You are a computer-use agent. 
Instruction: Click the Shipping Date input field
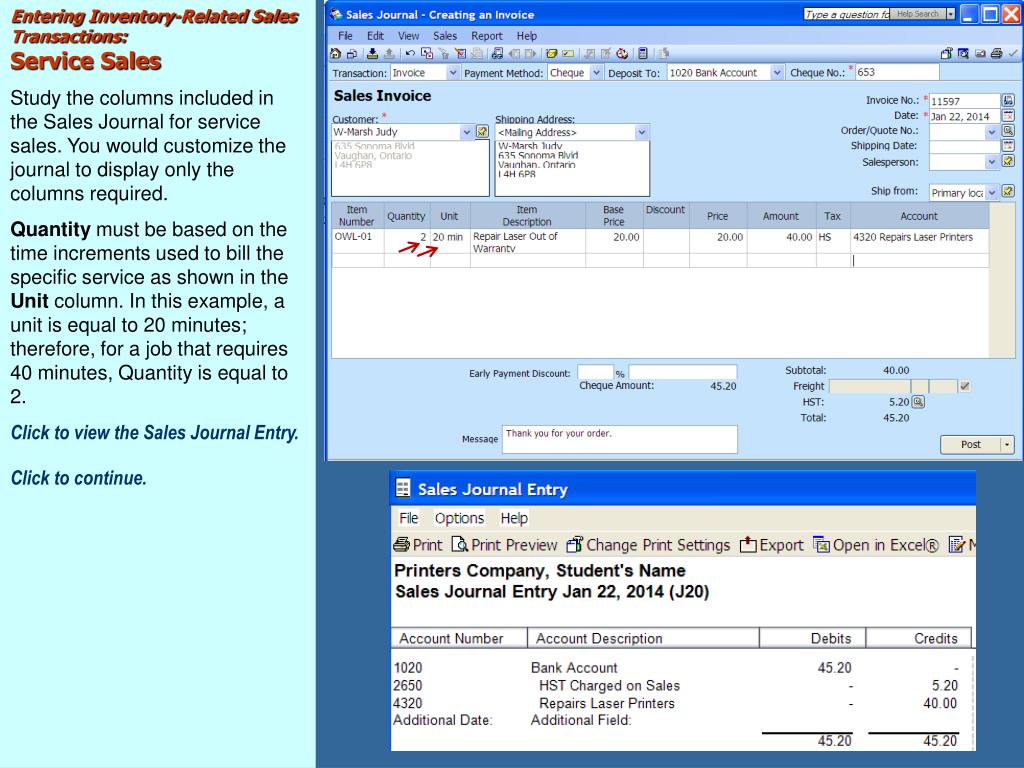(x=965, y=146)
